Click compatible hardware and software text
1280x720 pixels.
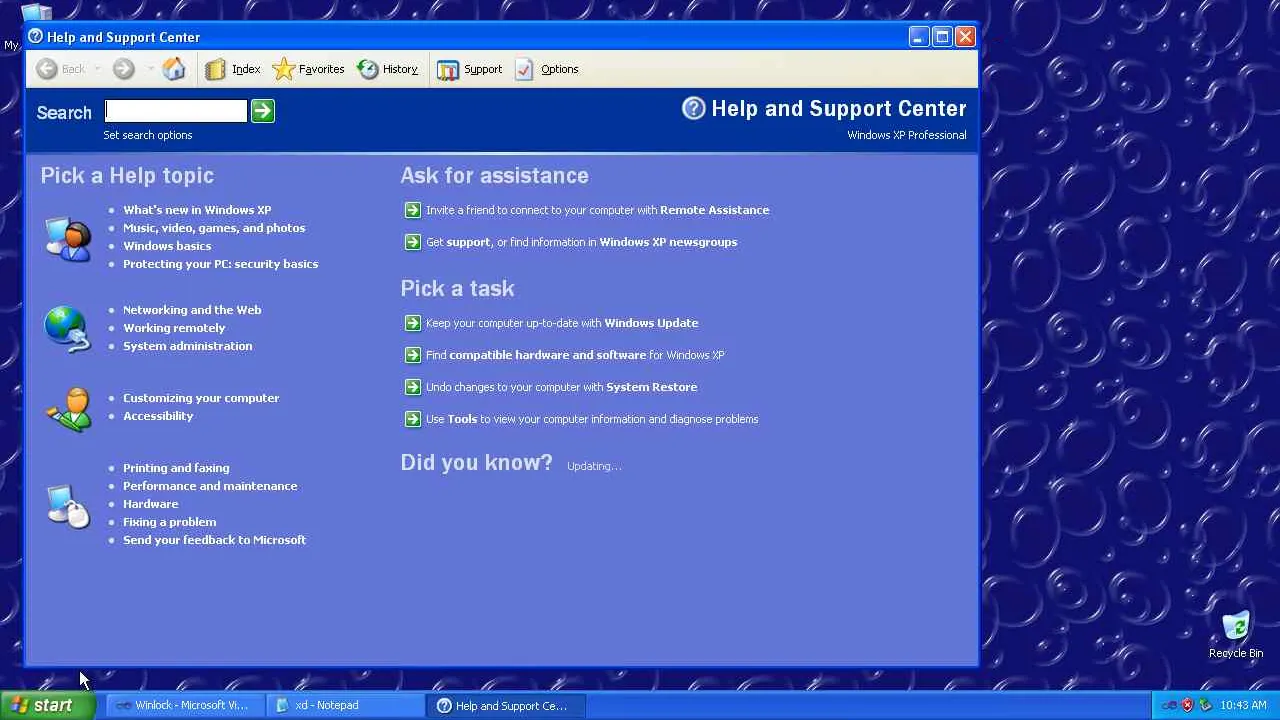pyautogui.click(x=547, y=355)
